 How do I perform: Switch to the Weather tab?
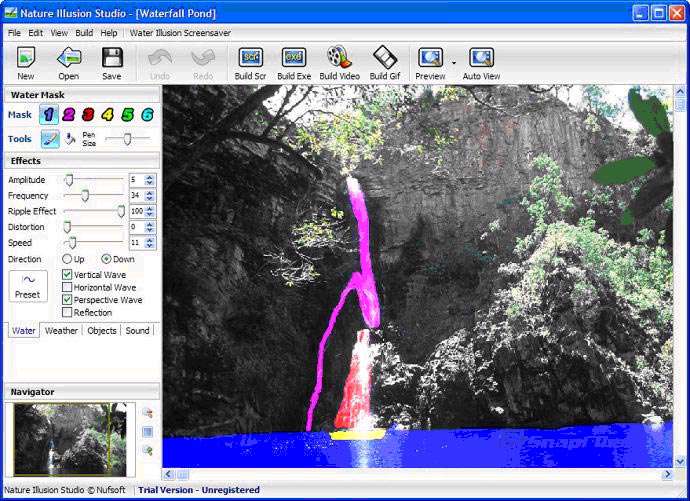point(61,331)
